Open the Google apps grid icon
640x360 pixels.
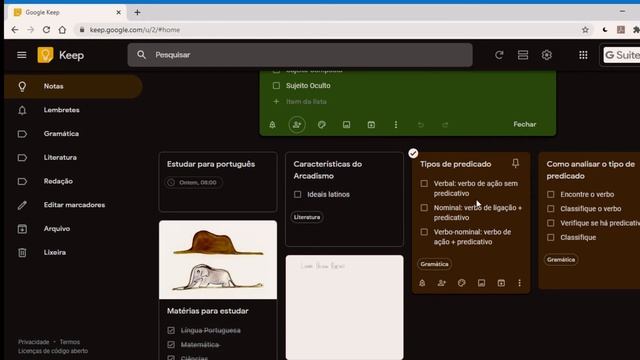(x=583, y=55)
